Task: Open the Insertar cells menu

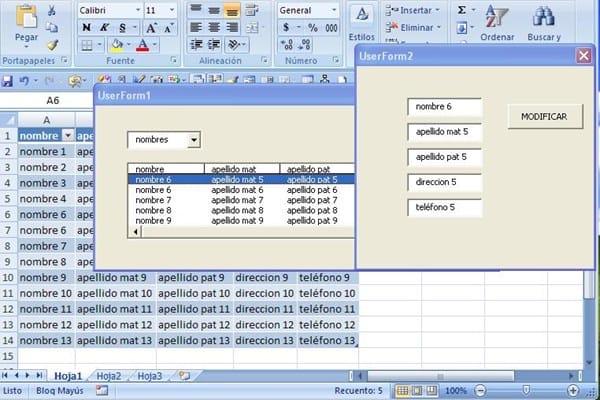Action: 412,10
